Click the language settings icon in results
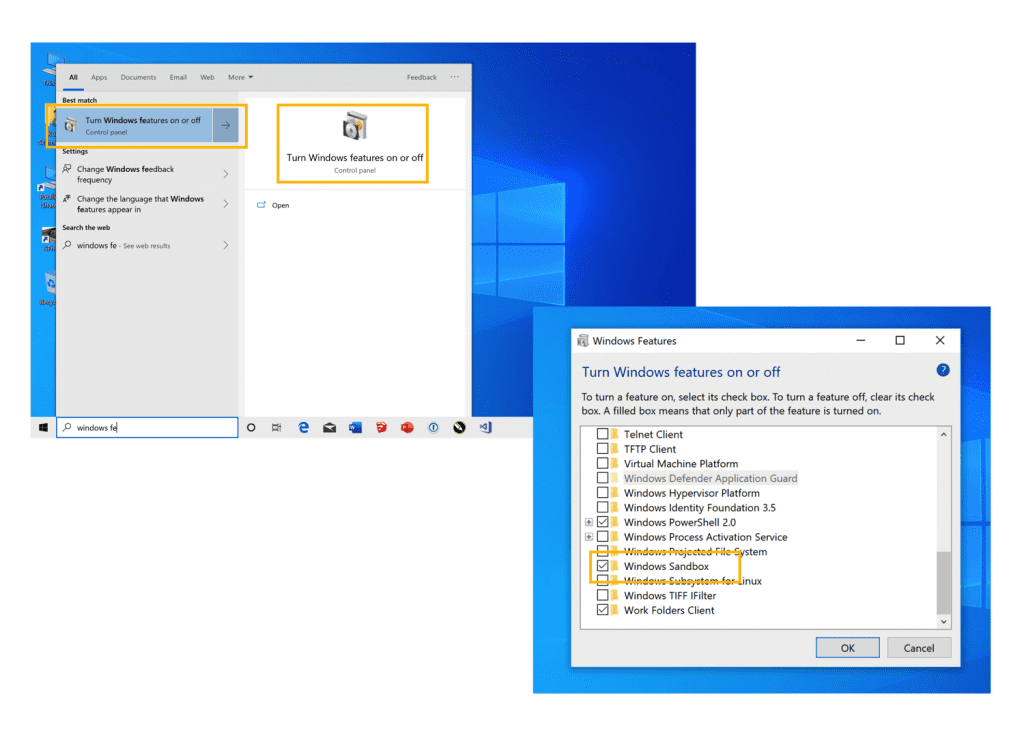 point(67,199)
